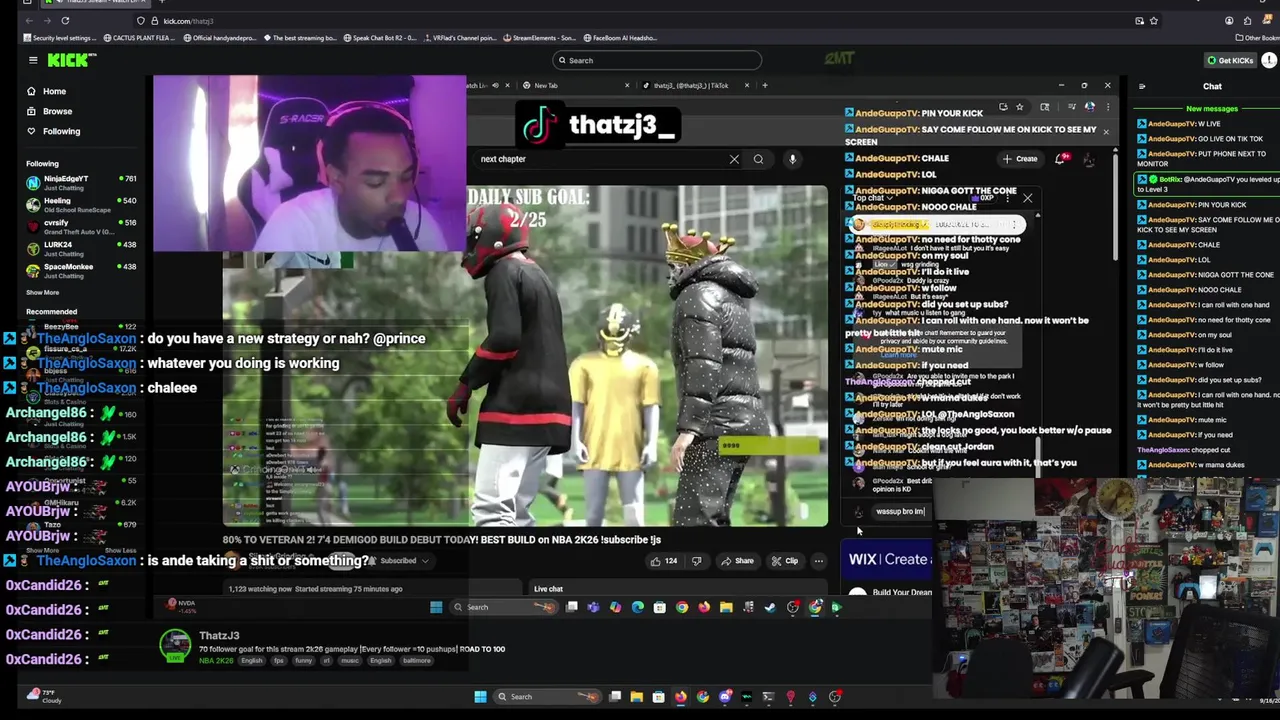This screenshot has width=1280, height=720.
Task: Click the webcam overlay thumbnail
Action: (x=1106, y=586)
